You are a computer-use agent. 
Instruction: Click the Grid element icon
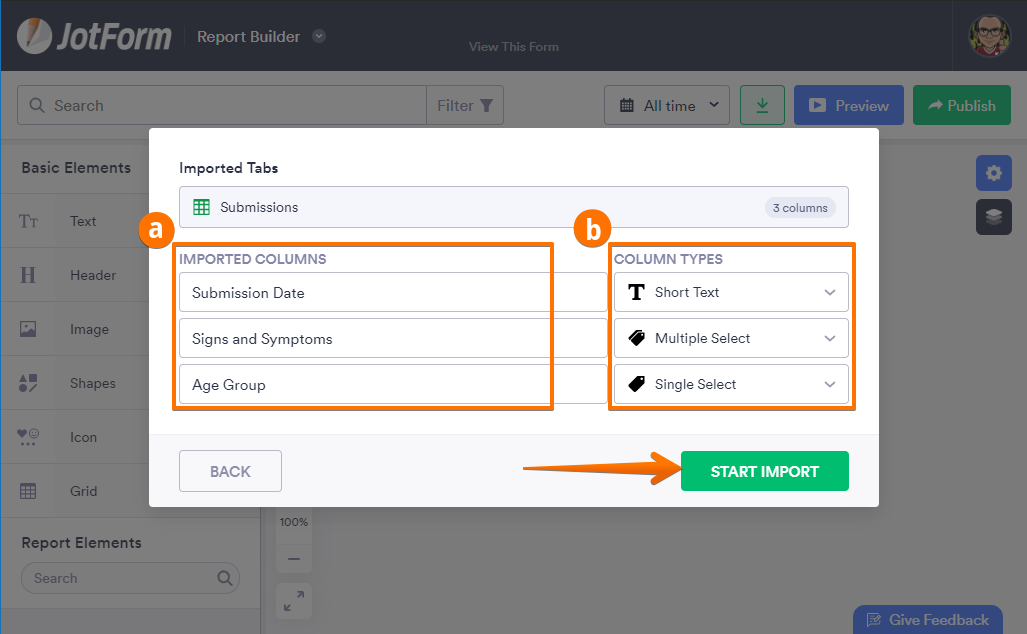pos(28,491)
